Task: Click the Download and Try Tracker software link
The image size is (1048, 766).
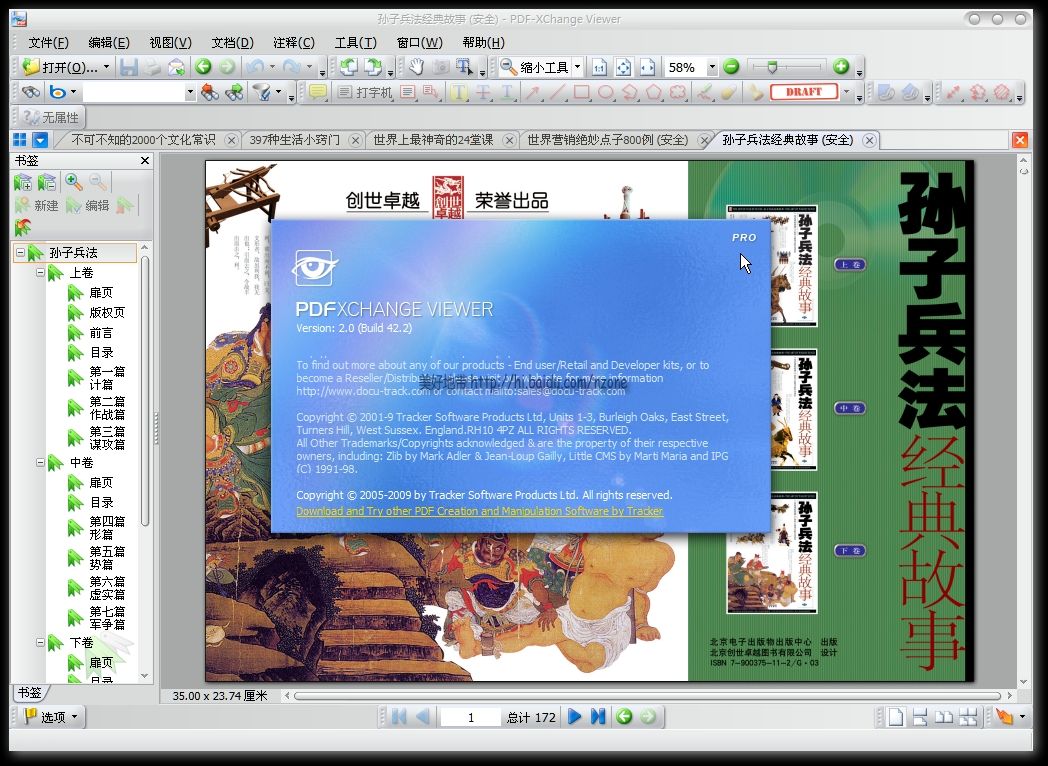Action: (479, 511)
